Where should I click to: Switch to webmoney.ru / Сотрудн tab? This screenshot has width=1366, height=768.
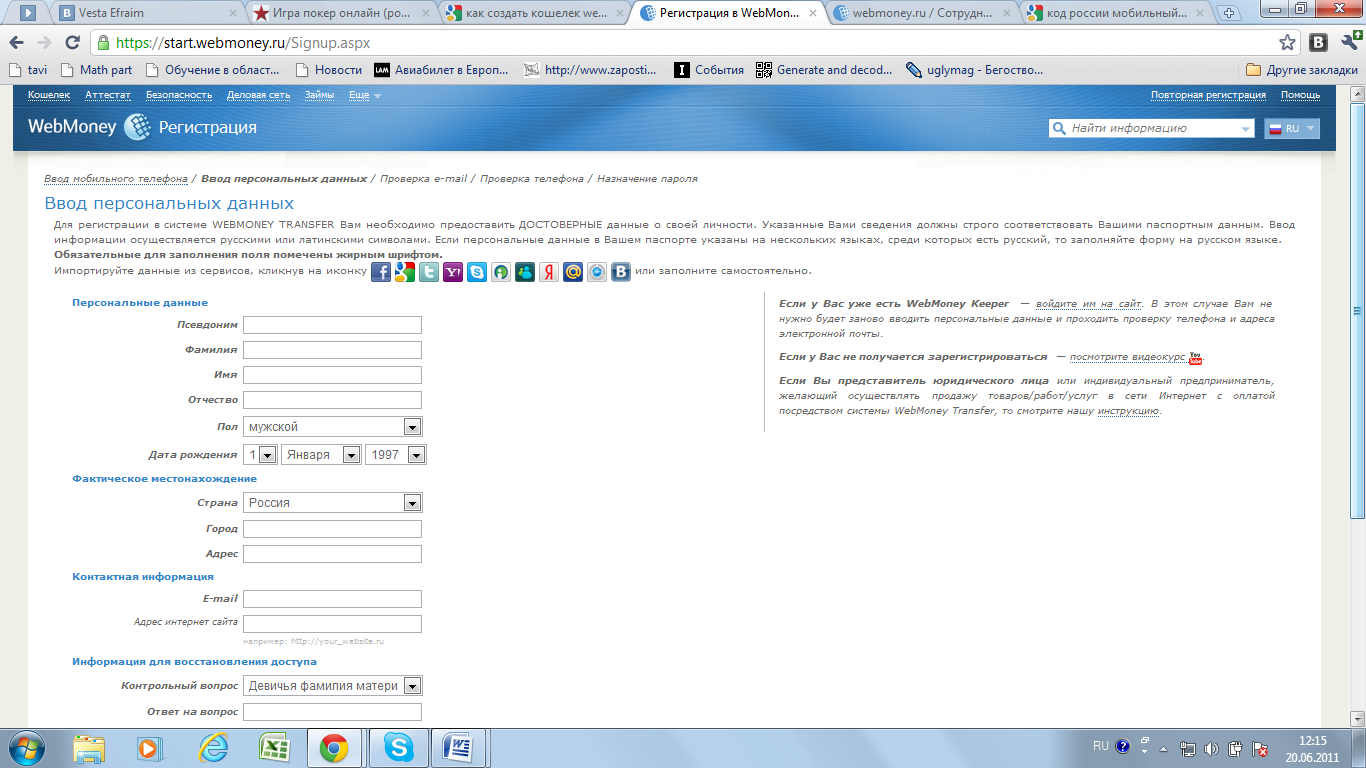coord(922,14)
